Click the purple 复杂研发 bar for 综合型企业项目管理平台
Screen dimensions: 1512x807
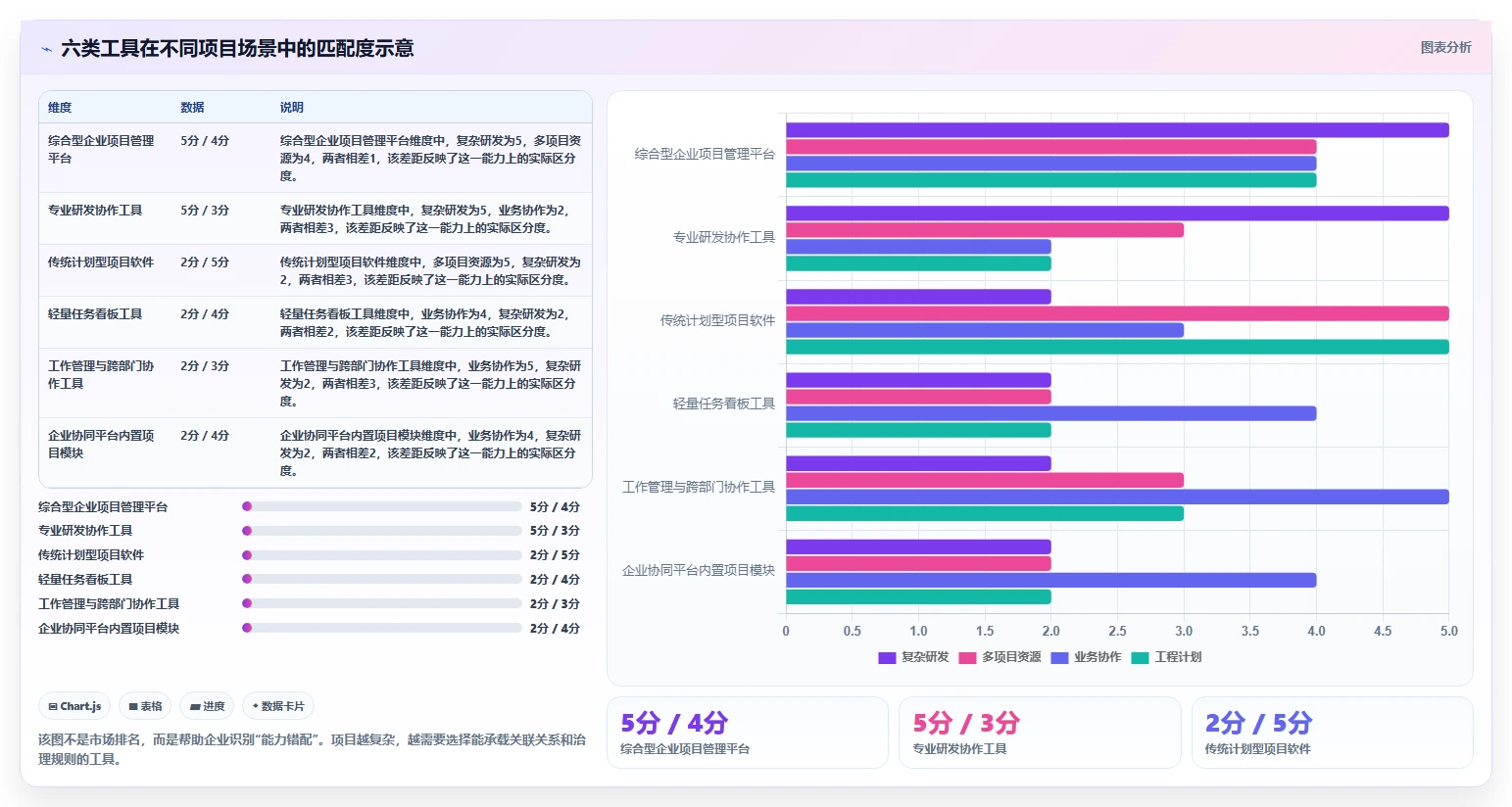point(1117,130)
